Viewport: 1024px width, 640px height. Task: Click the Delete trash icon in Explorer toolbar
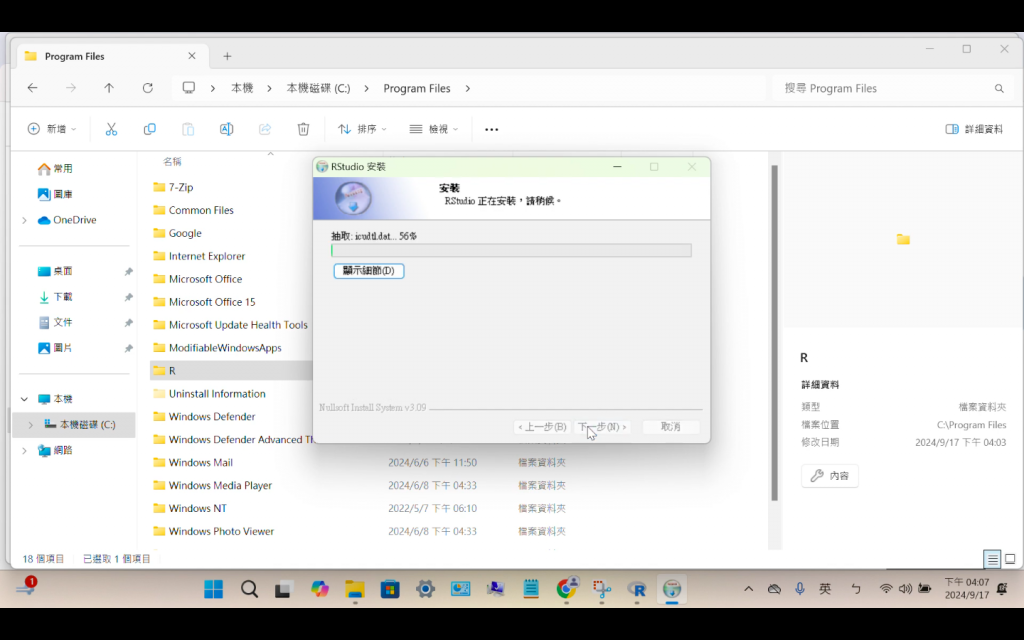pos(303,129)
